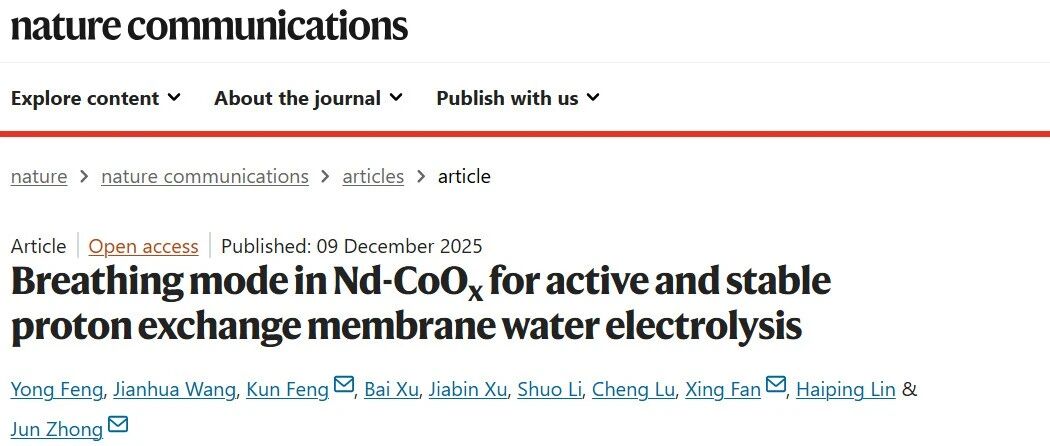The image size is (1050, 446).
Task: Open author Cheng Lu's info
Action: click(633, 389)
